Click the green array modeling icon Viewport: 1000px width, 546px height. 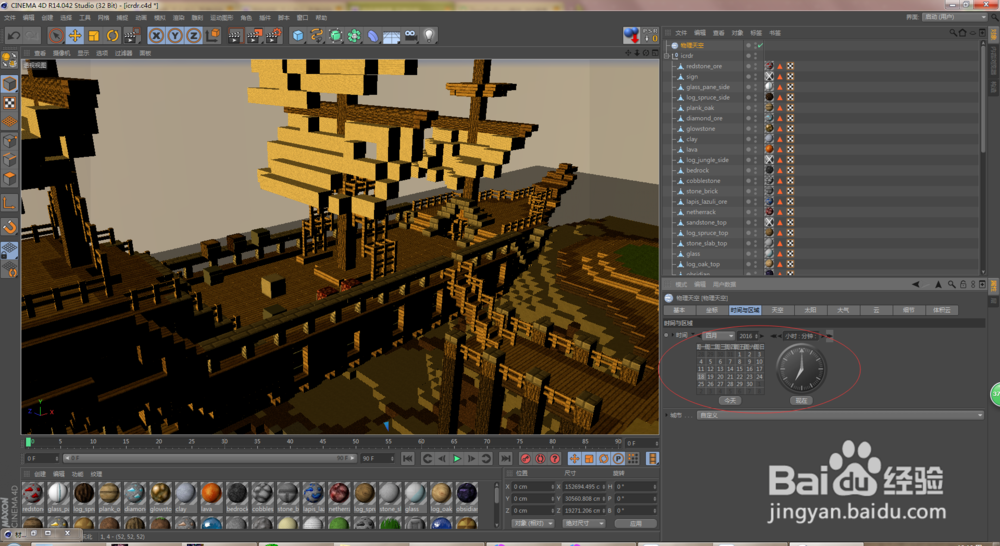(354, 36)
